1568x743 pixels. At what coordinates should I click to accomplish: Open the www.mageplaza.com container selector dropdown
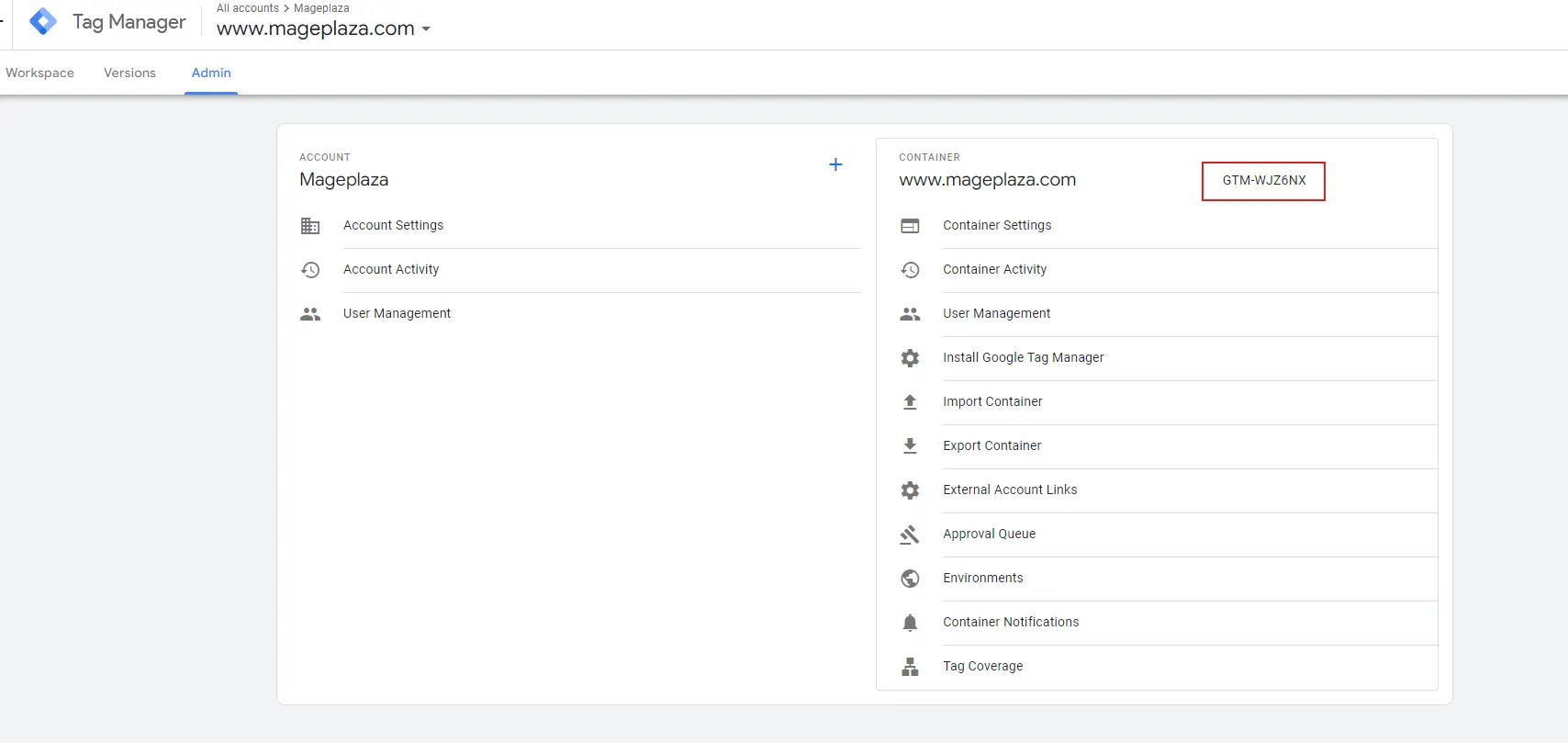coord(323,28)
